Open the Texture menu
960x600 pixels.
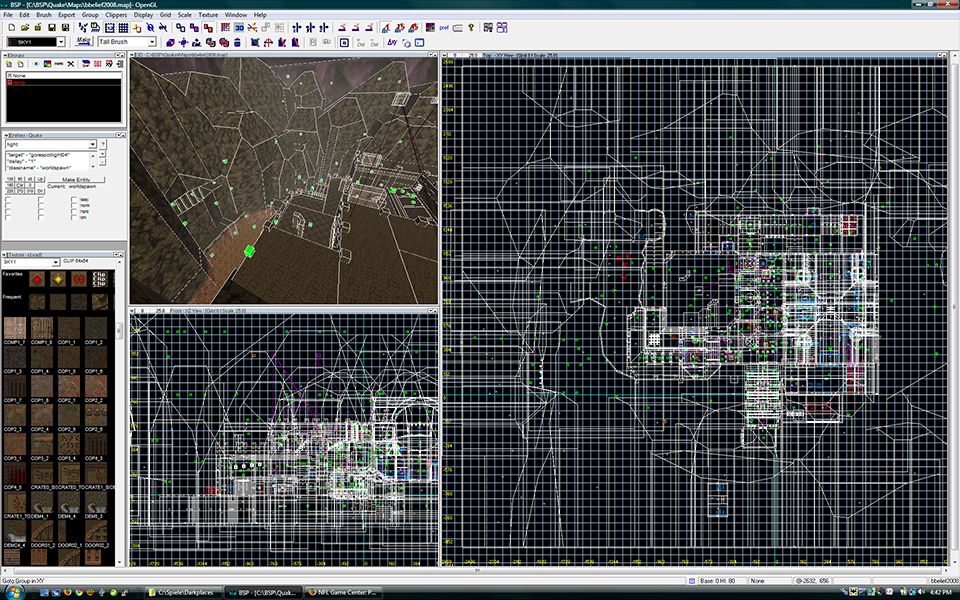[x=208, y=16]
